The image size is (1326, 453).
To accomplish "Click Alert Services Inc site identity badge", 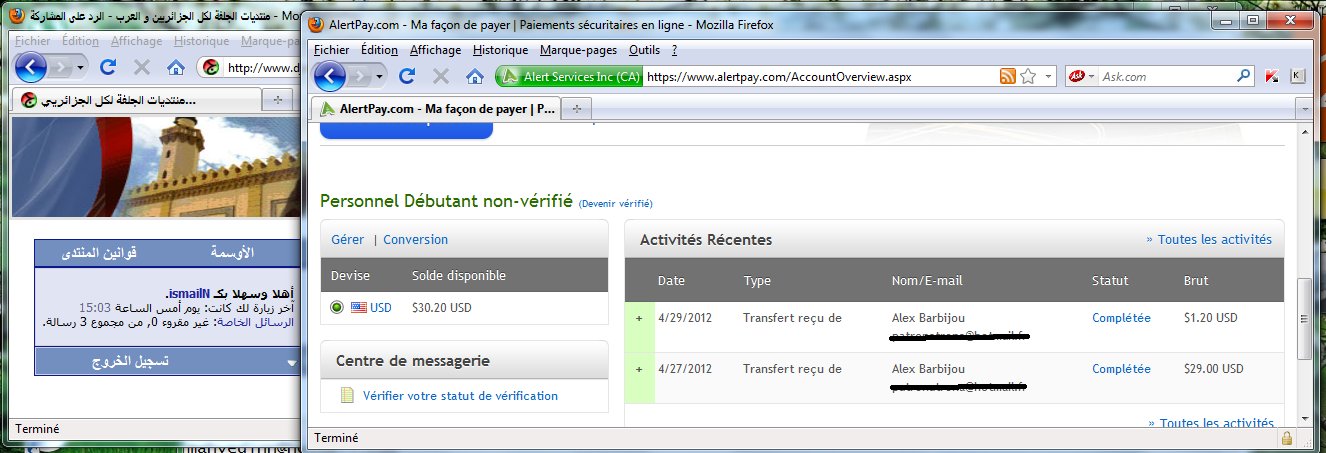I will [x=569, y=76].
